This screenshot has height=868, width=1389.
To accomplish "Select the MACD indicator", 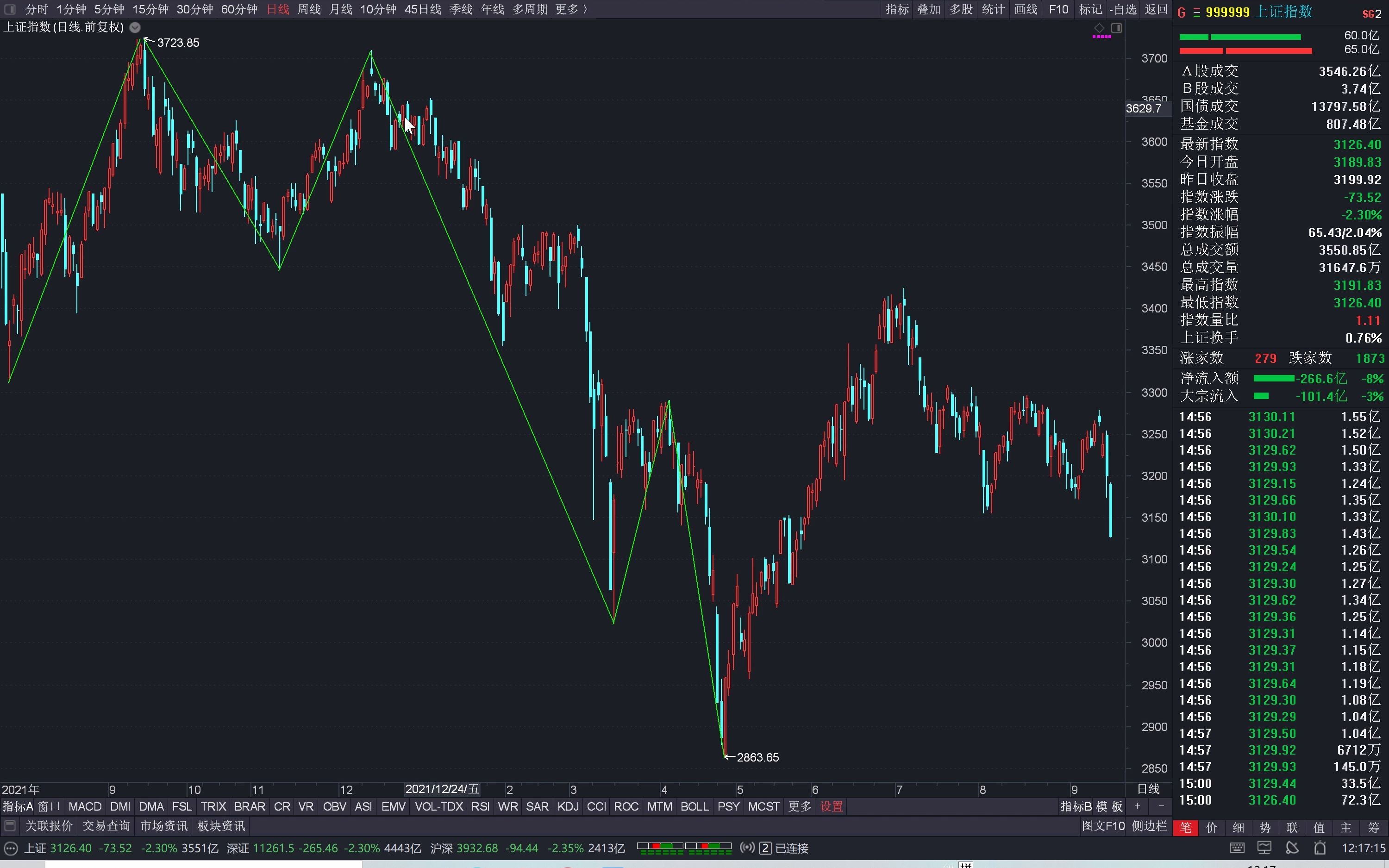I will click(x=85, y=806).
